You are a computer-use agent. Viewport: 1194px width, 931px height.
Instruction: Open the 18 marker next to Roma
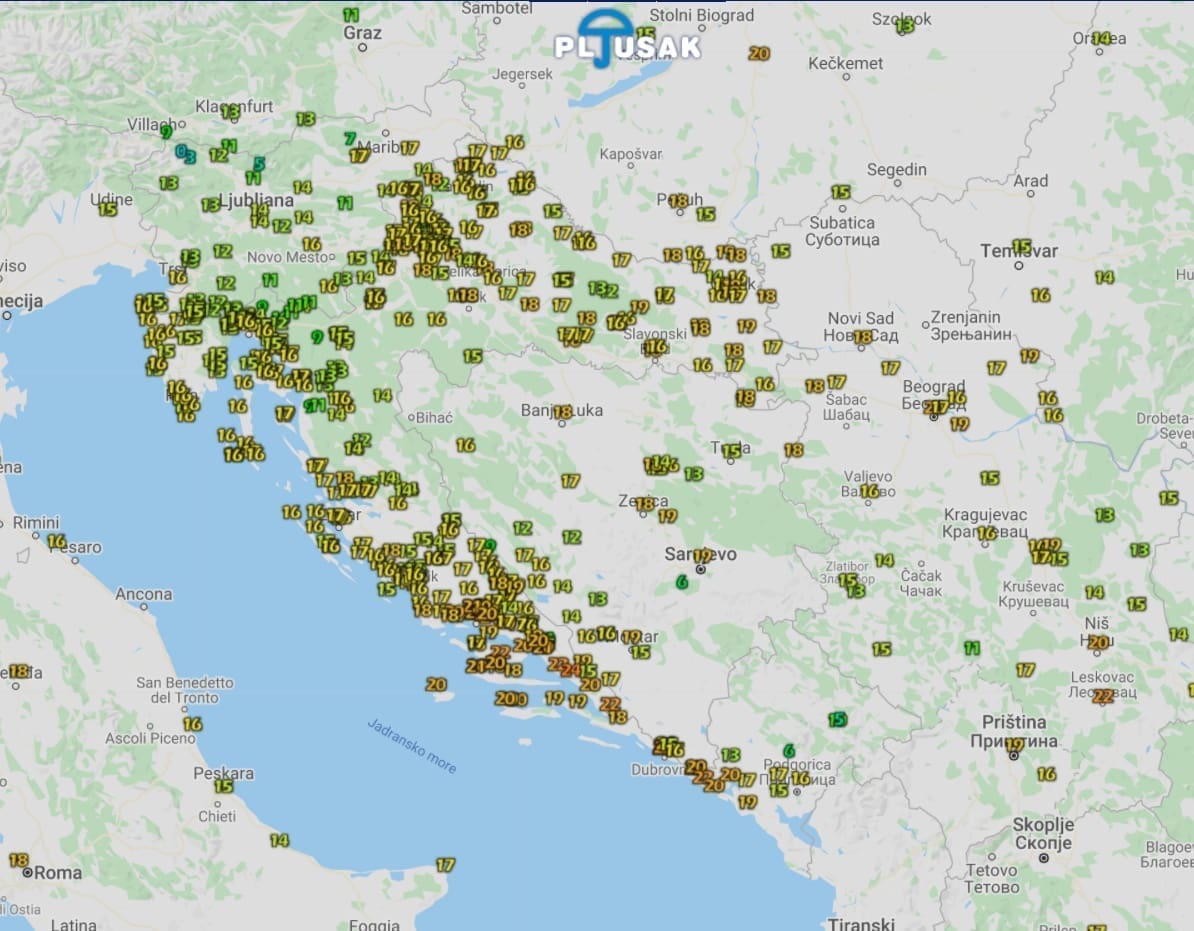pos(18,860)
